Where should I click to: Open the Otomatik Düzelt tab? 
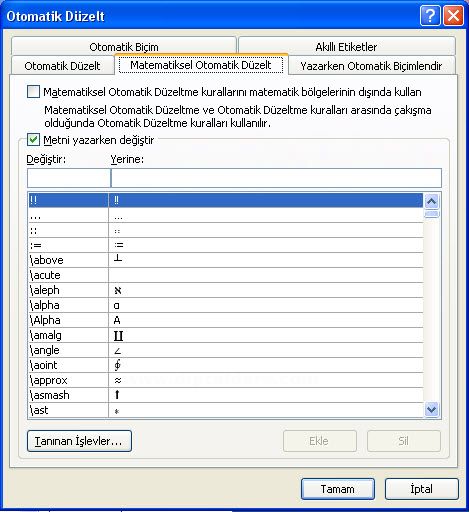pyautogui.click(x=62, y=65)
